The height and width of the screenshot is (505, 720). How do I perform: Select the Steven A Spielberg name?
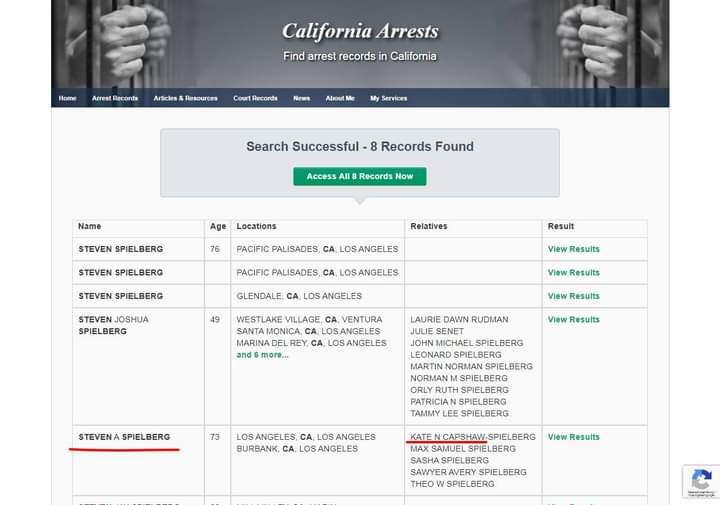coord(124,437)
